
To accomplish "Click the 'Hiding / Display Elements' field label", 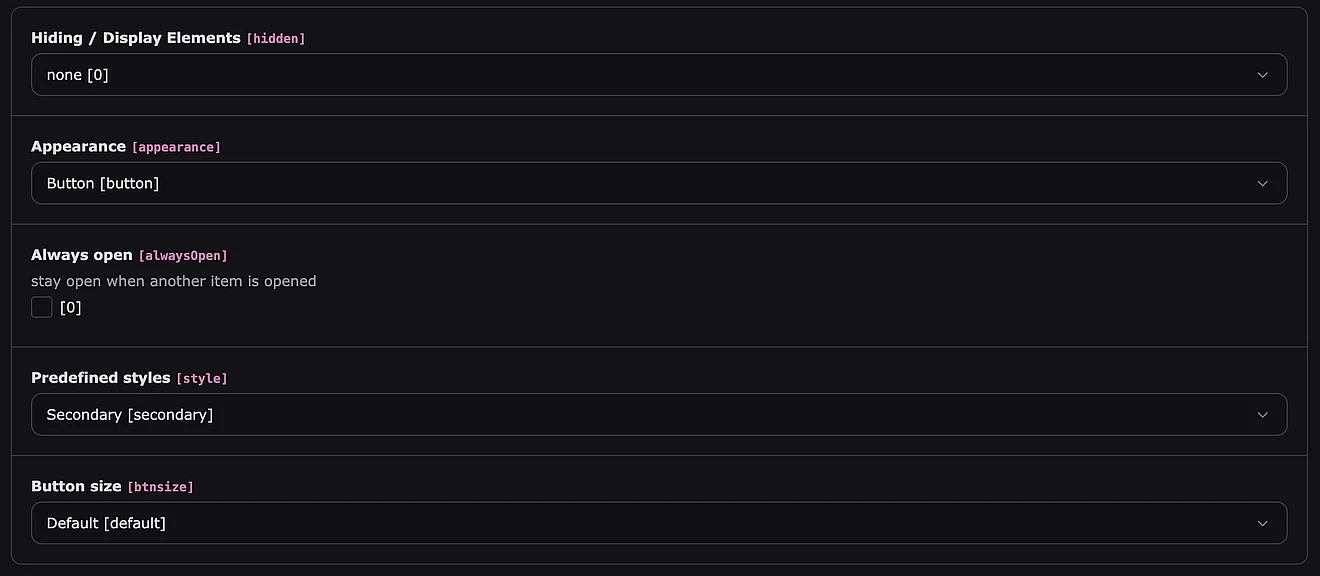I will point(136,38).
